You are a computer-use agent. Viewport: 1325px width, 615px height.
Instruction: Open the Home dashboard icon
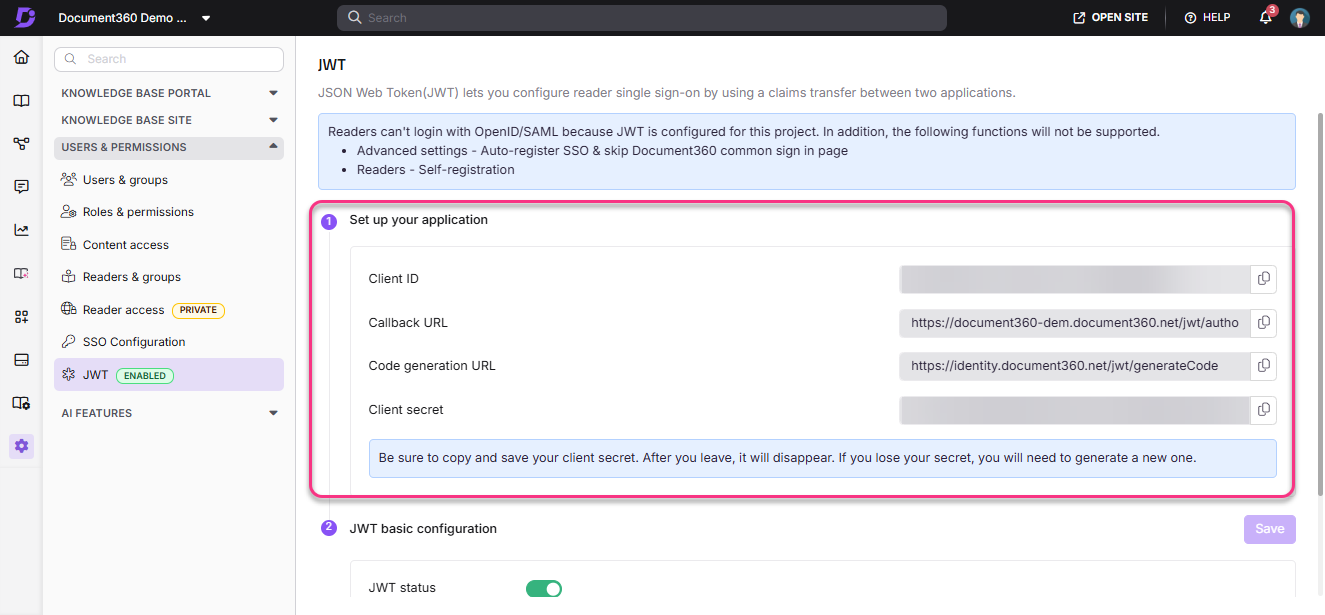[x=21, y=57]
